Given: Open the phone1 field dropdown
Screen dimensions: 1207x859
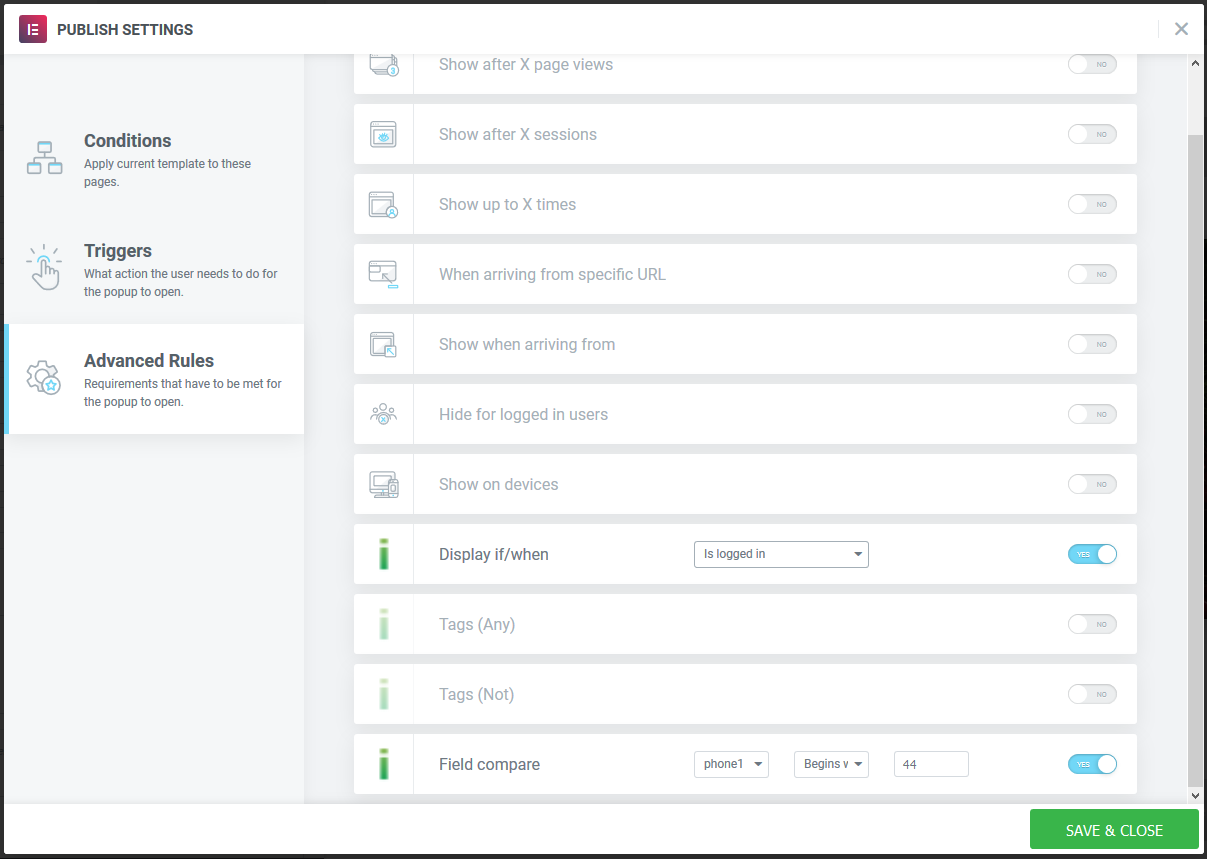Looking at the screenshot, I should (x=731, y=764).
